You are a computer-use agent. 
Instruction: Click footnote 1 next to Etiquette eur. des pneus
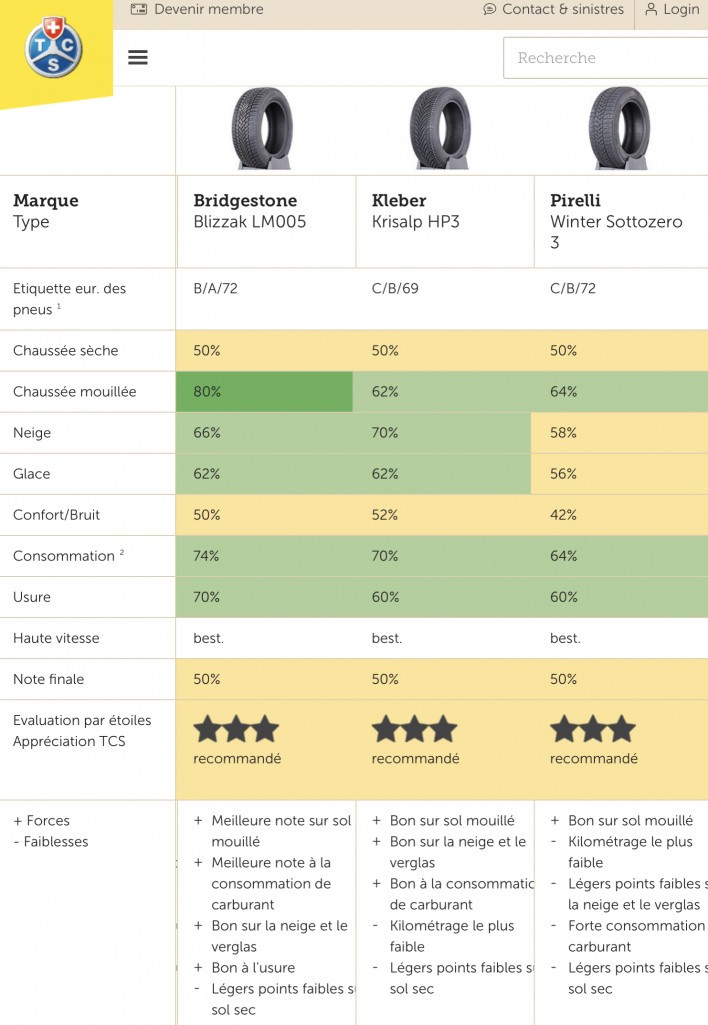(x=59, y=306)
